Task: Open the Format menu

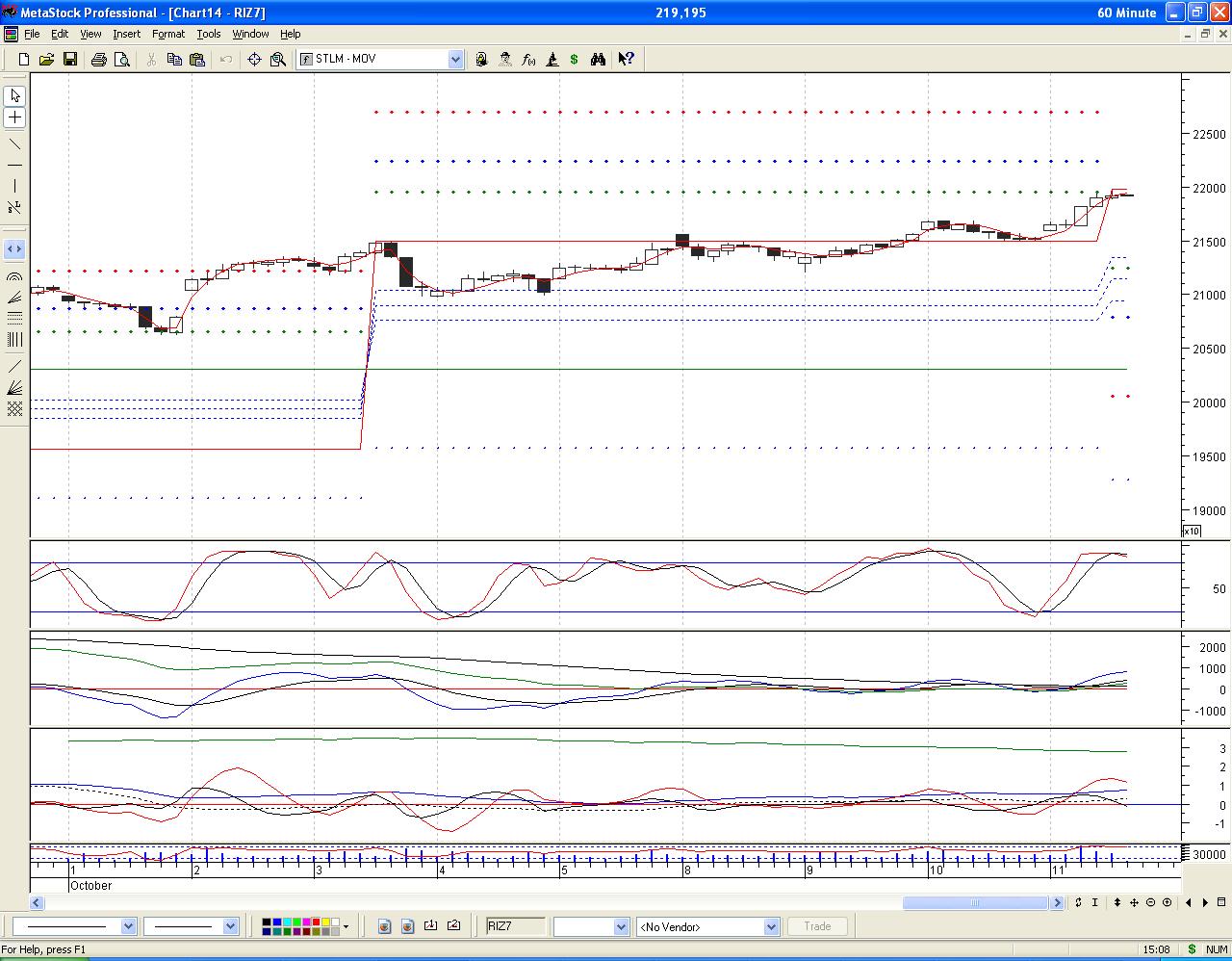Action: pos(168,34)
